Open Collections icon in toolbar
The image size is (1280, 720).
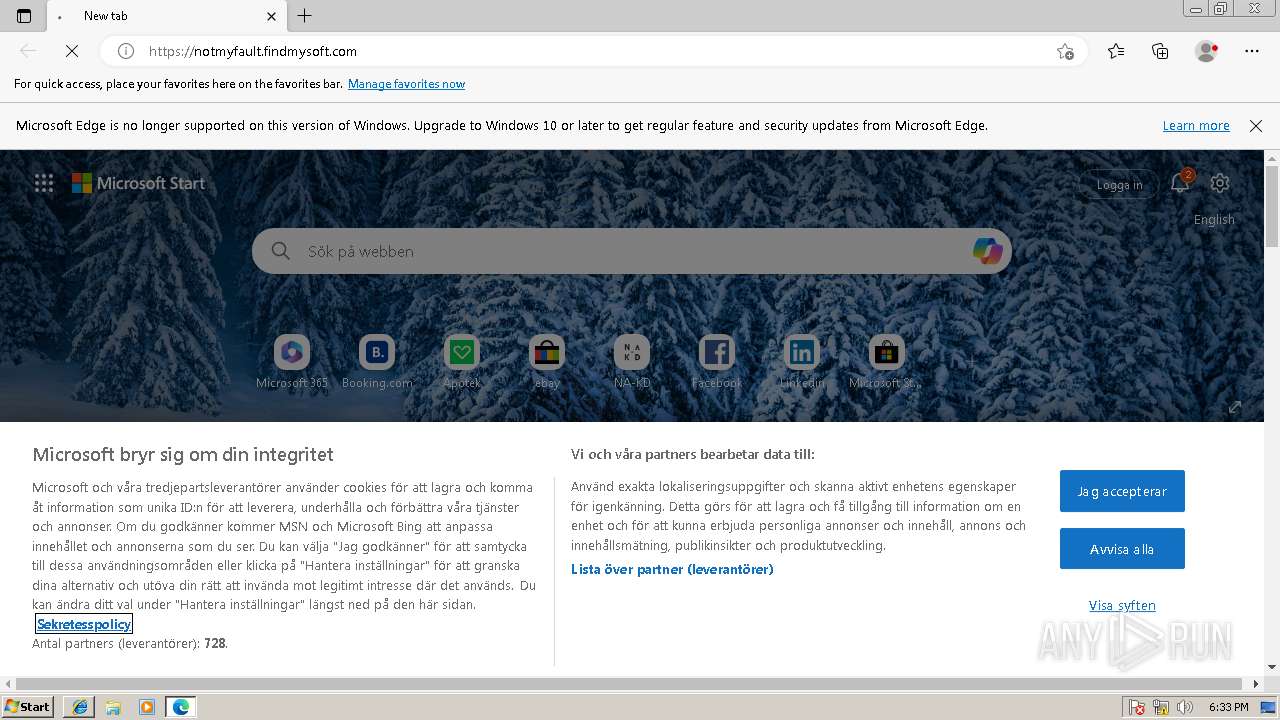coord(1160,51)
